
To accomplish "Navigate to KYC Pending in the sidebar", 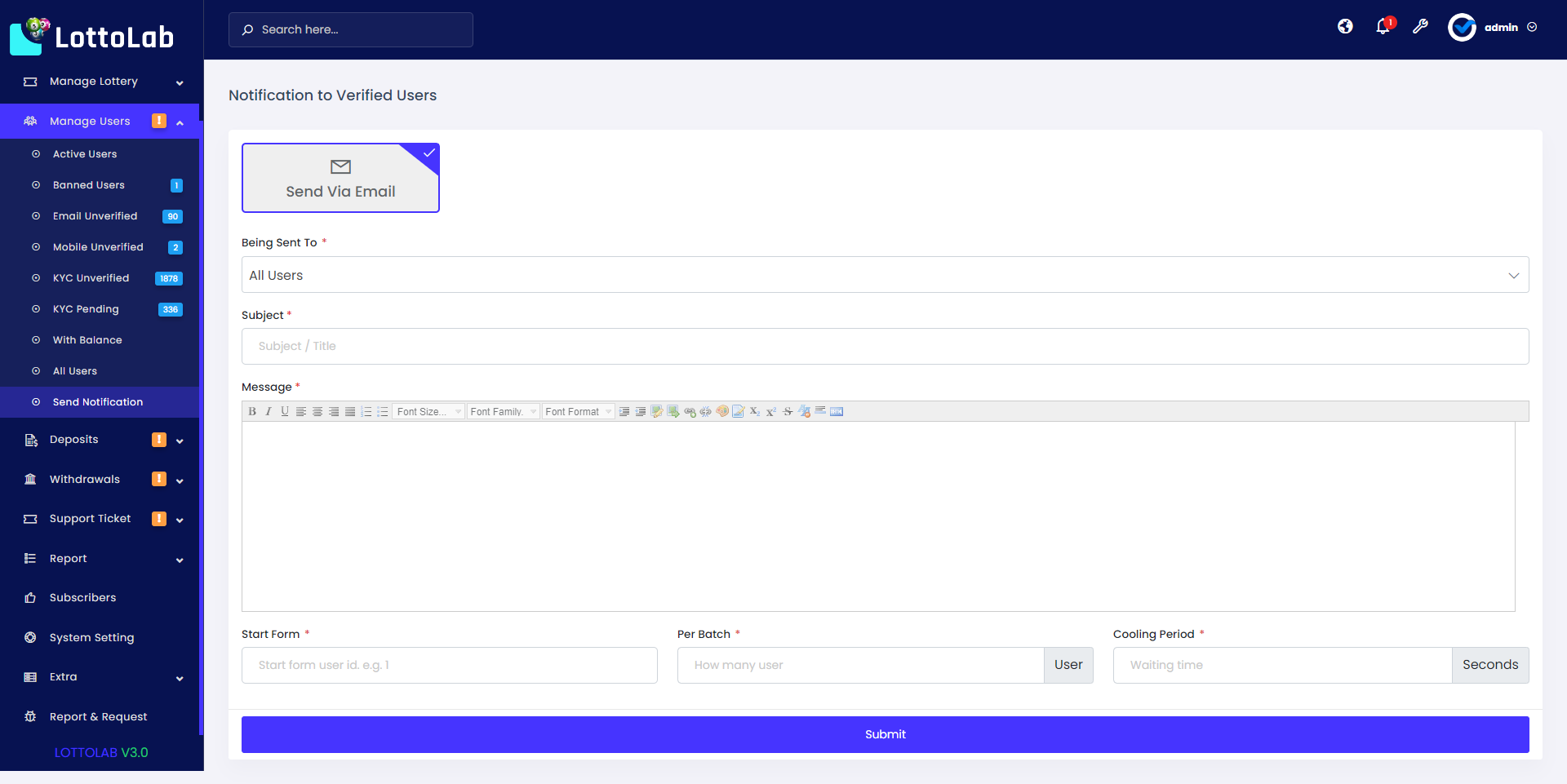I will 84,309.
